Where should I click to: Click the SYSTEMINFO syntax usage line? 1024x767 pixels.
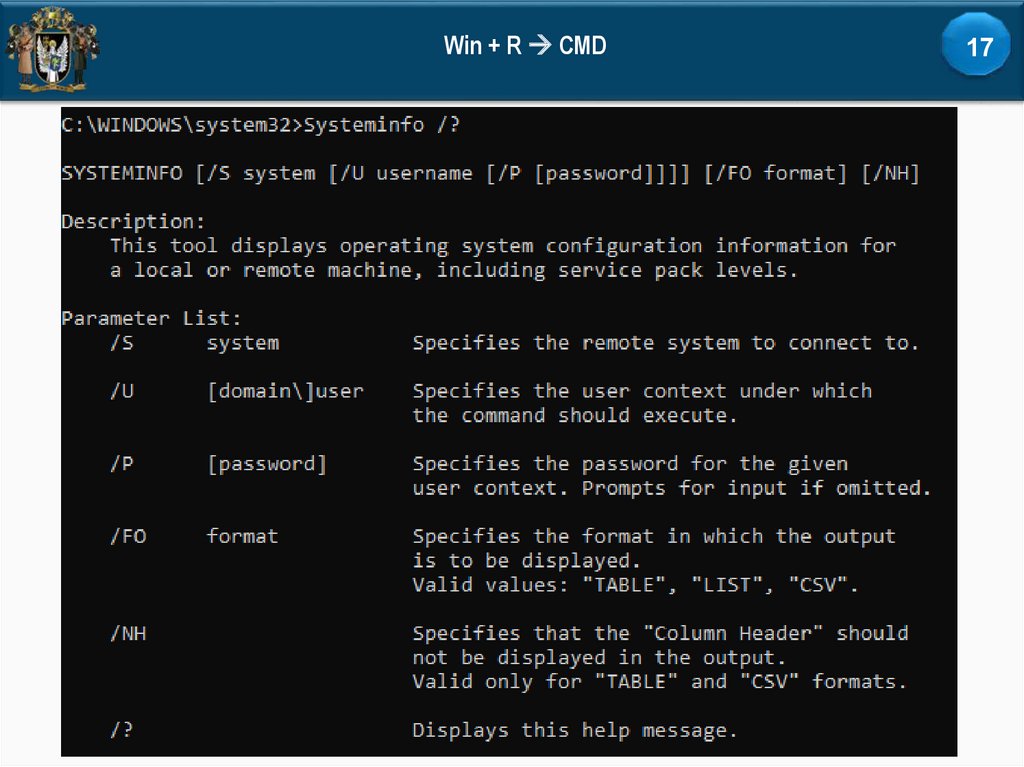490,173
